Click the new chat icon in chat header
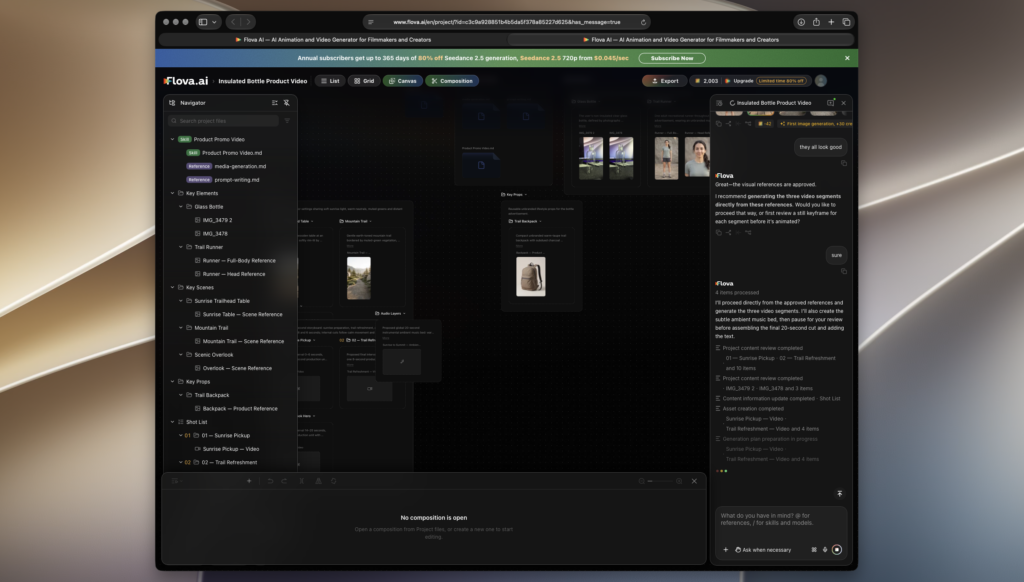 [x=831, y=103]
